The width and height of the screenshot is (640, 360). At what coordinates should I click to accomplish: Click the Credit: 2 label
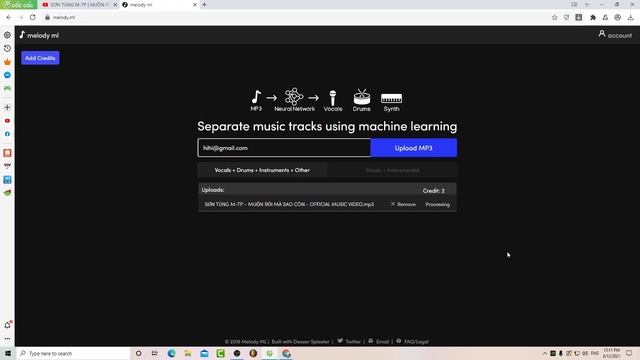[433, 191]
